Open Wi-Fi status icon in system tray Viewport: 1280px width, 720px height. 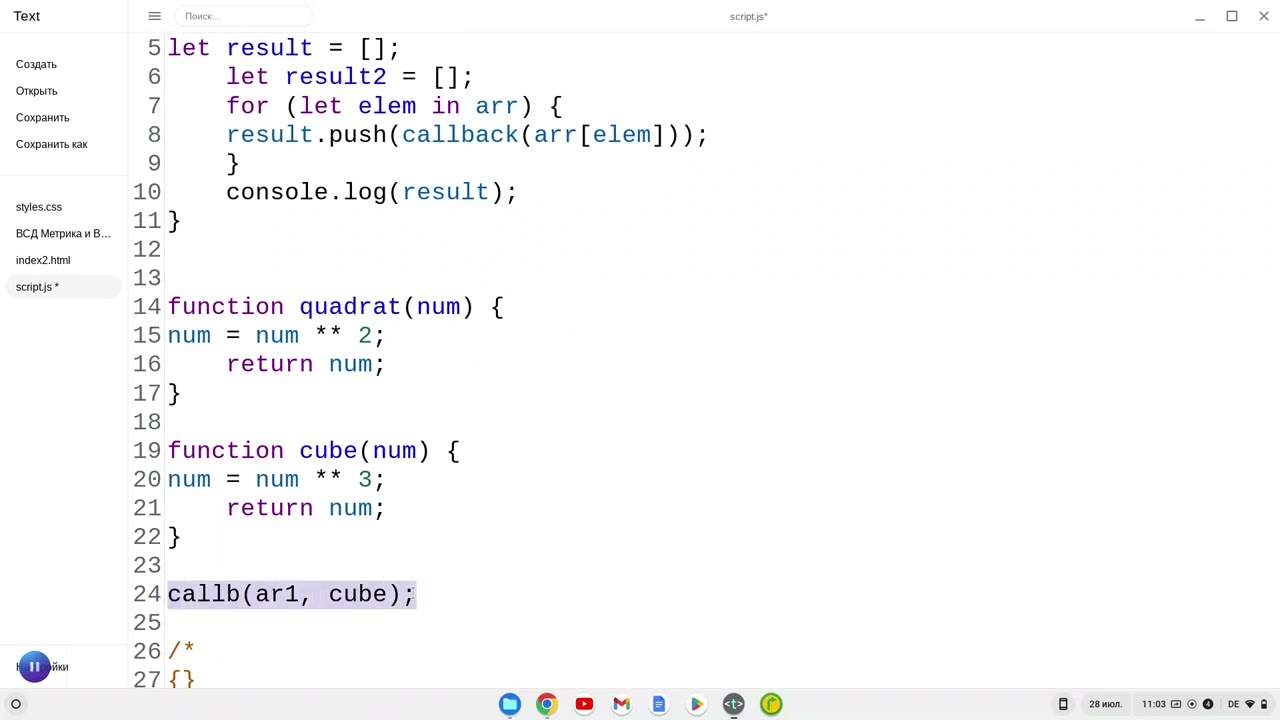[x=1250, y=704]
